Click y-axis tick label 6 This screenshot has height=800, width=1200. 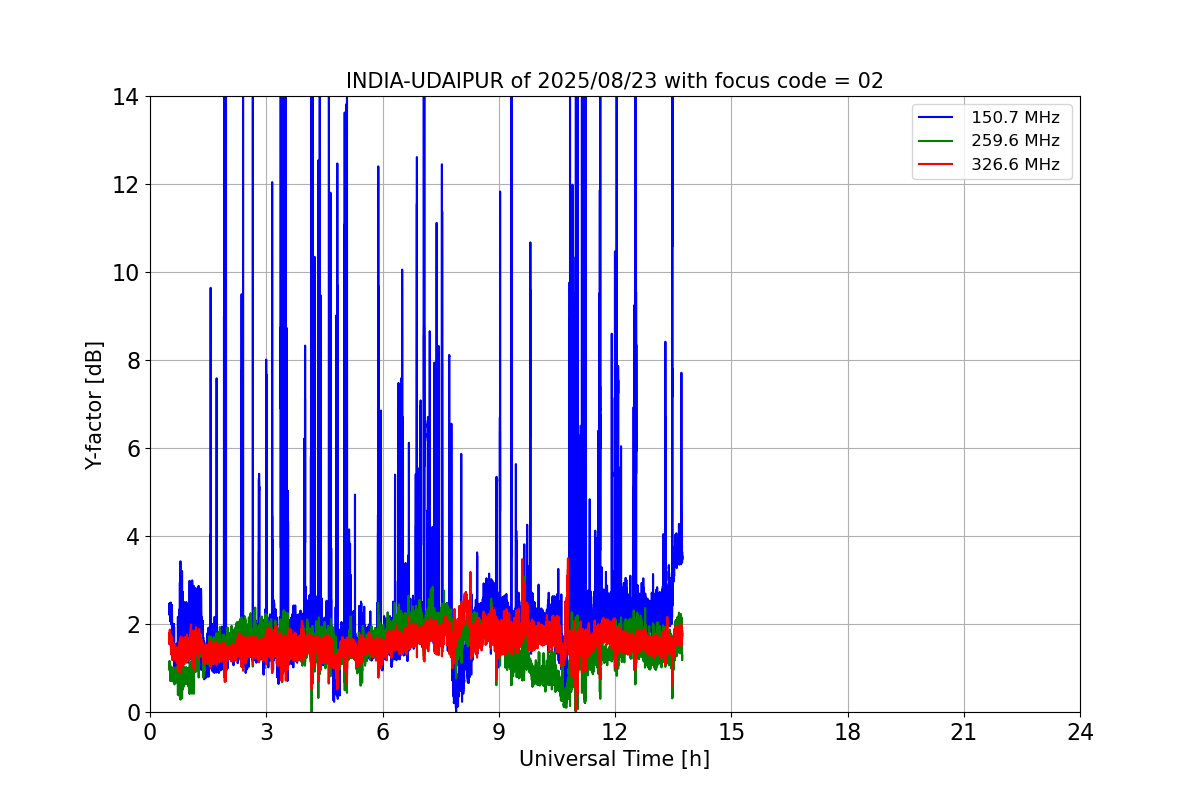tap(132, 449)
